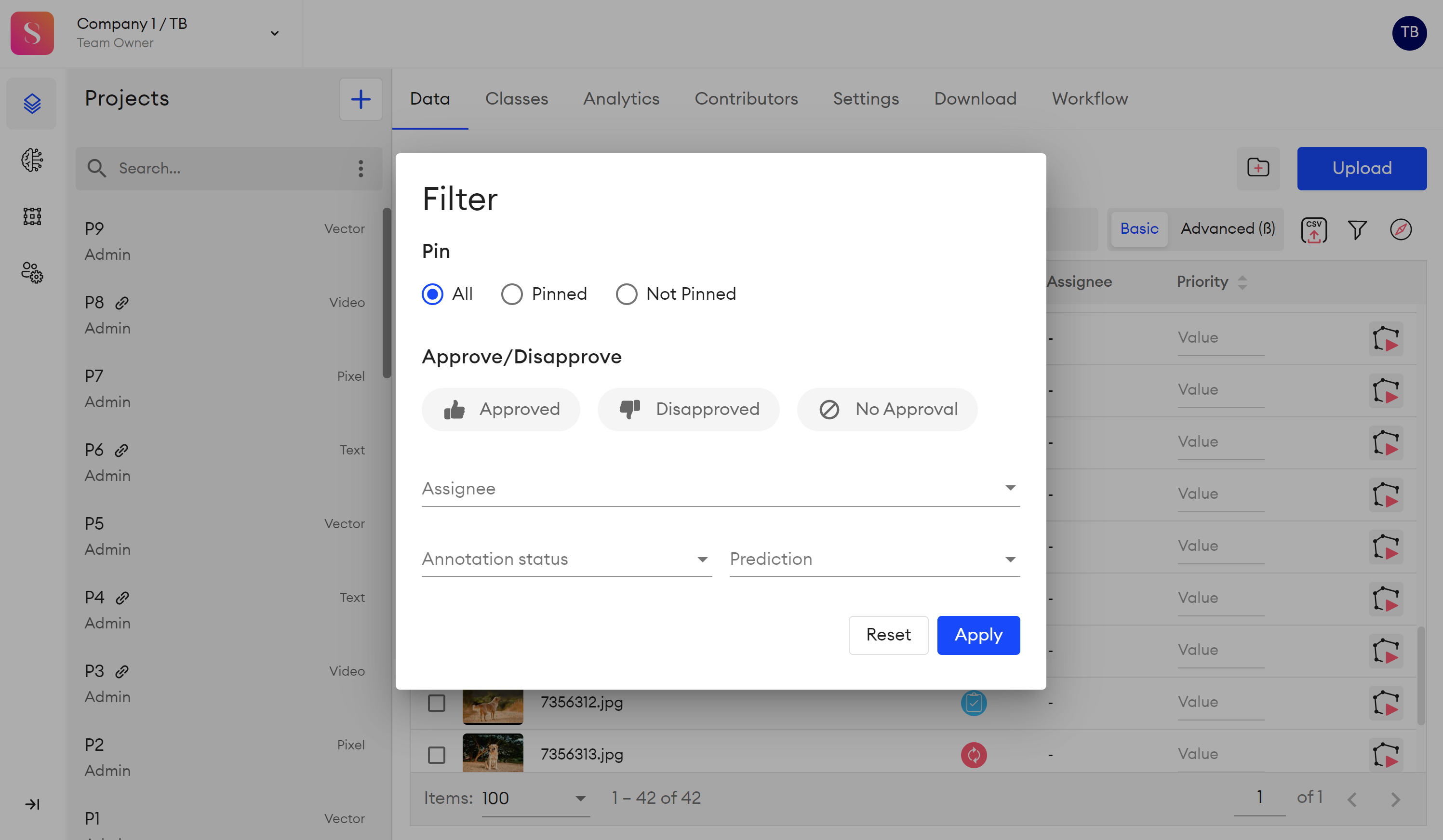
Task: Go to next page arrow
Action: click(x=1395, y=800)
